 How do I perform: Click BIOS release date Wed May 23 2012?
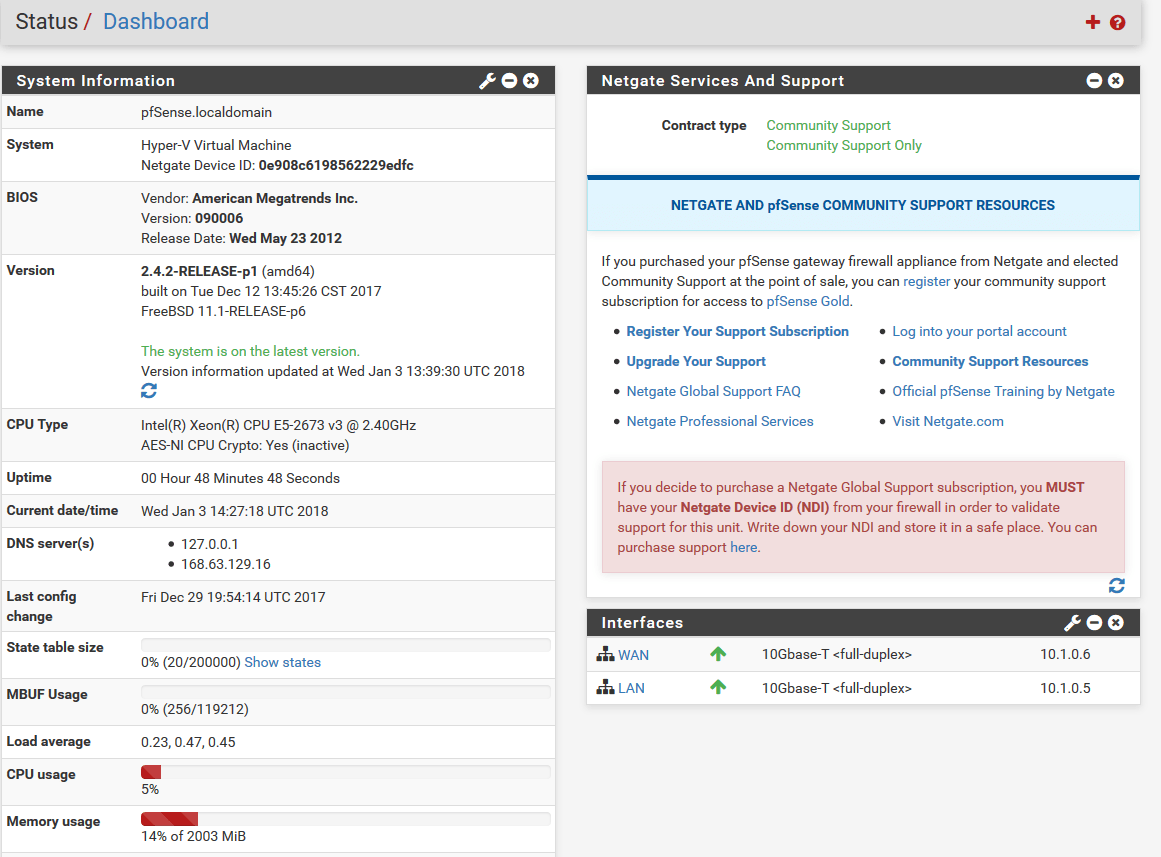pyautogui.click(x=286, y=239)
